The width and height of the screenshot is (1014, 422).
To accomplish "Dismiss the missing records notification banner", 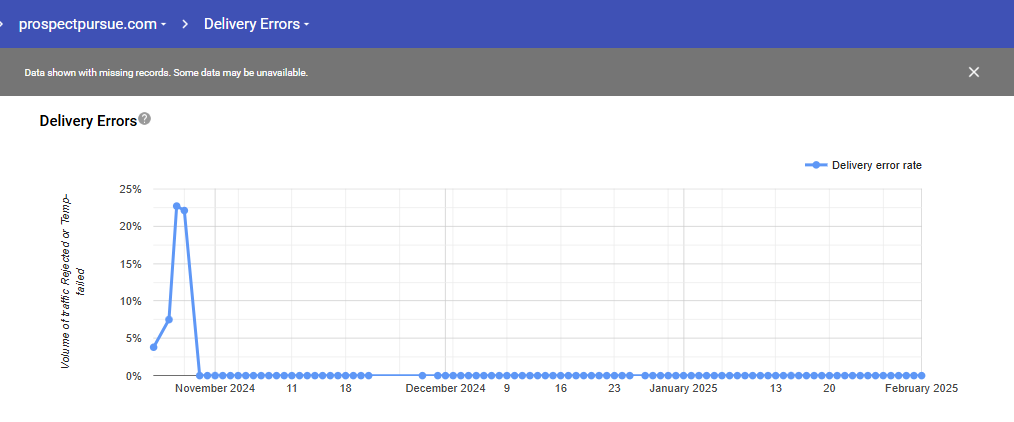I will 973,72.
